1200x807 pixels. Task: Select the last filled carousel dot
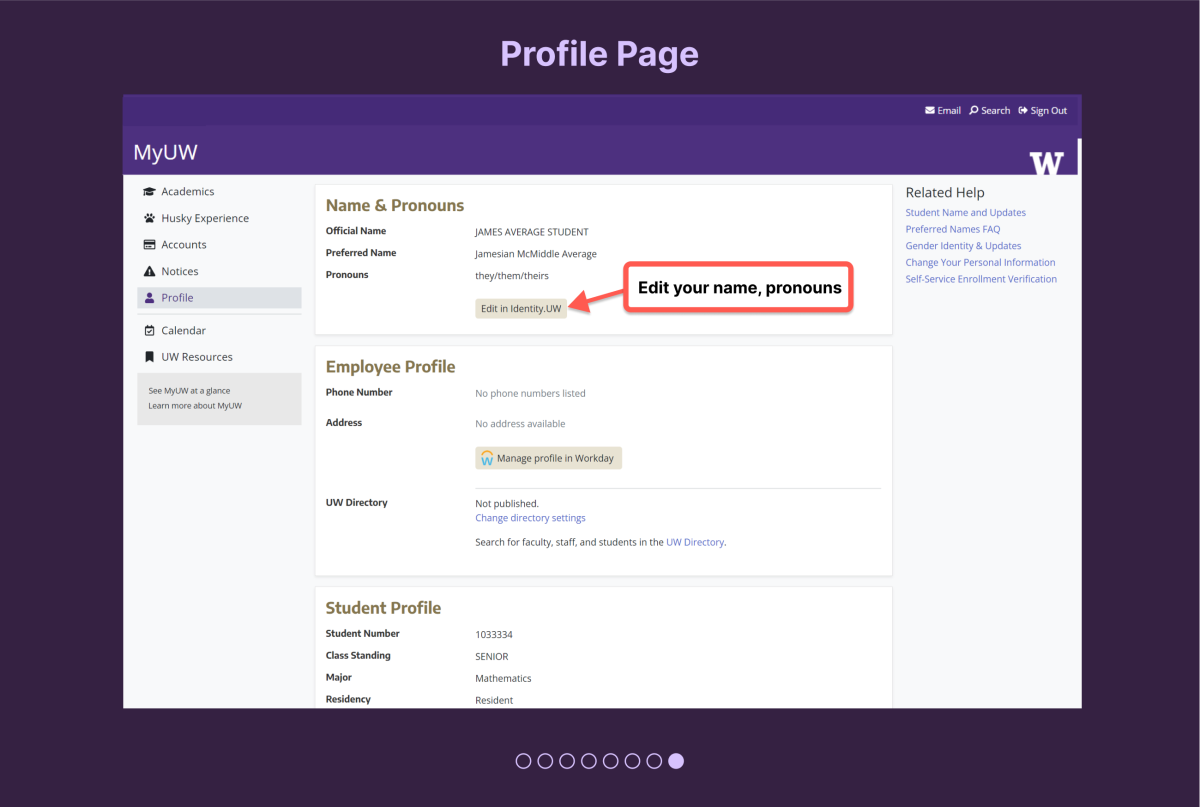click(676, 761)
